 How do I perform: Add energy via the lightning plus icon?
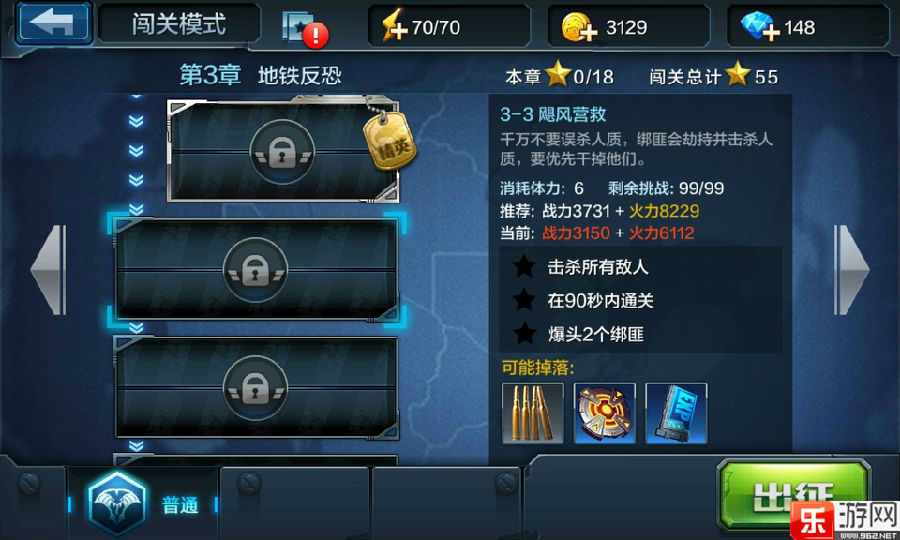tap(394, 27)
